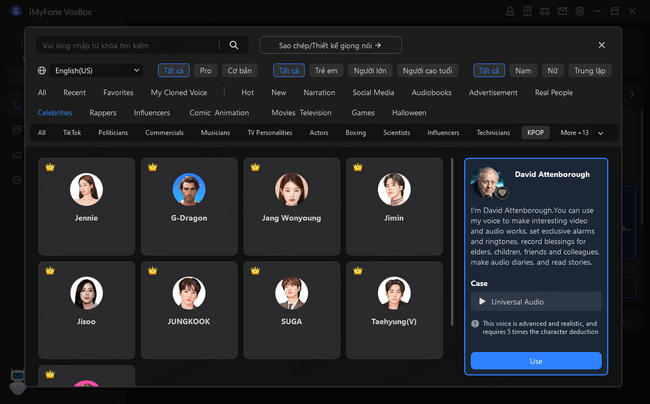Select G-Dragon voice avatar
The height and width of the screenshot is (404, 650).
pos(189,189)
